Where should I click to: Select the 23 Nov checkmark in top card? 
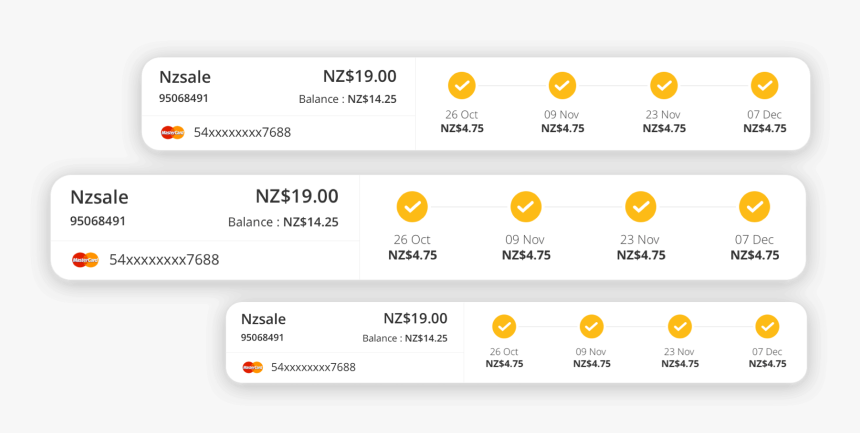[x=664, y=86]
